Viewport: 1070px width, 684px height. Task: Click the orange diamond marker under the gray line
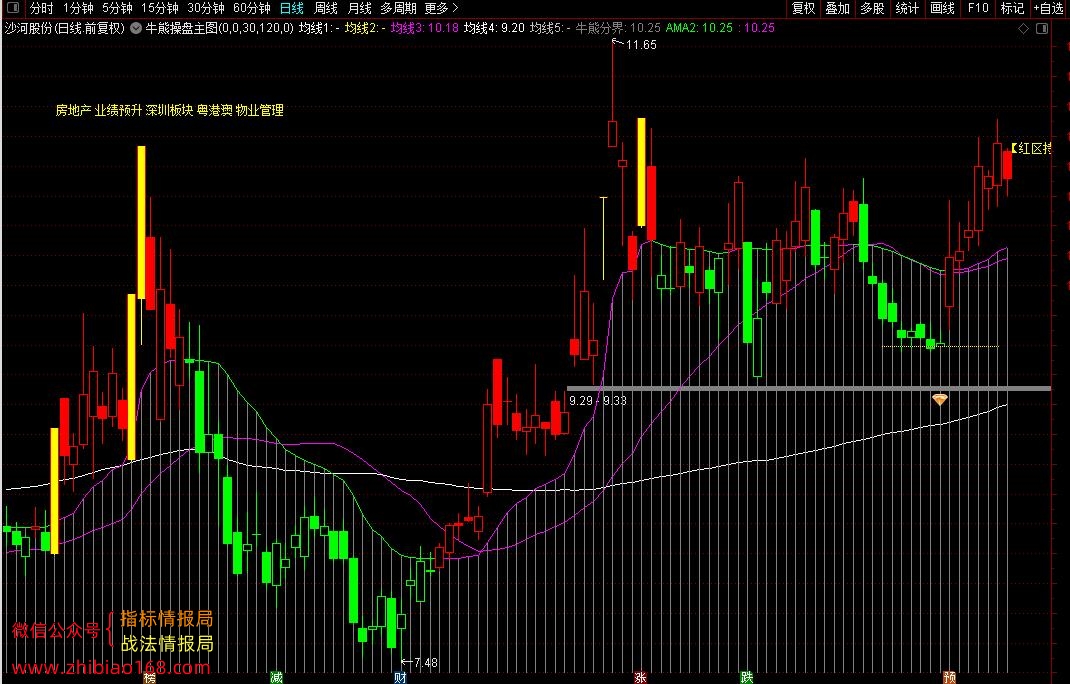[940, 399]
